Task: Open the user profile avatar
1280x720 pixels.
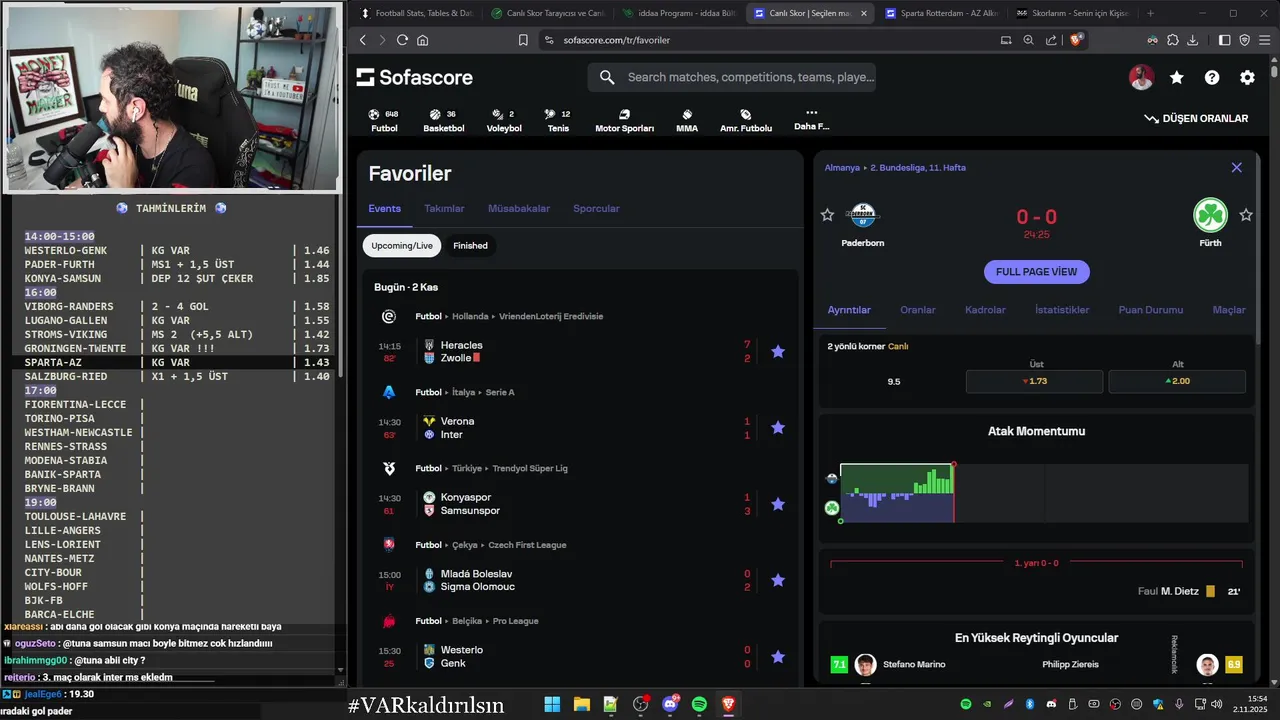Action: coord(1141,77)
